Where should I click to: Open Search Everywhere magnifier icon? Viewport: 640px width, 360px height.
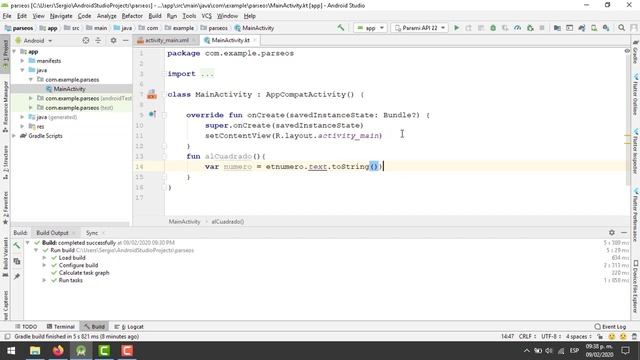click(621, 28)
